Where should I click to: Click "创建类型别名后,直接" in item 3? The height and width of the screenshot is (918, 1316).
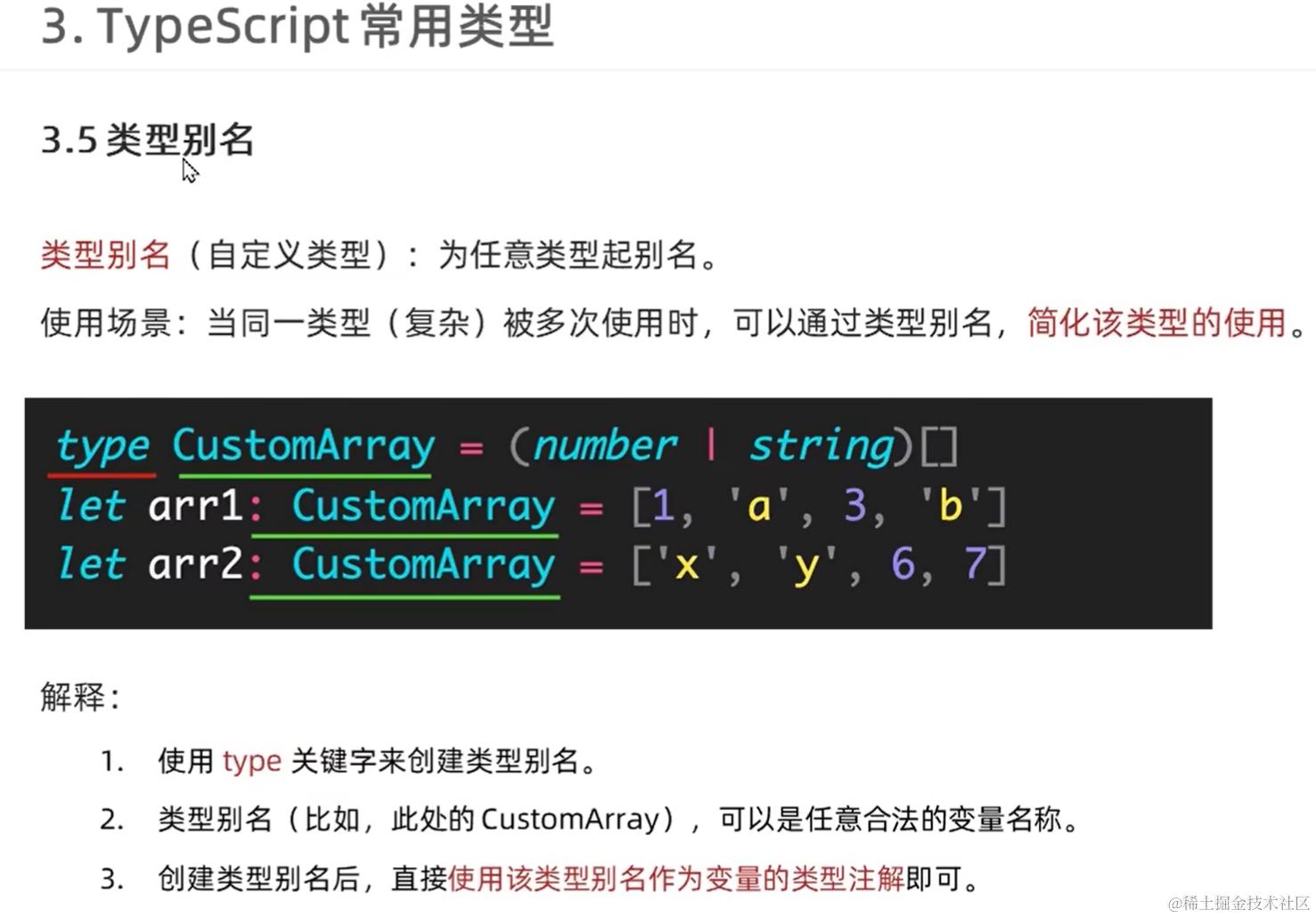303,879
